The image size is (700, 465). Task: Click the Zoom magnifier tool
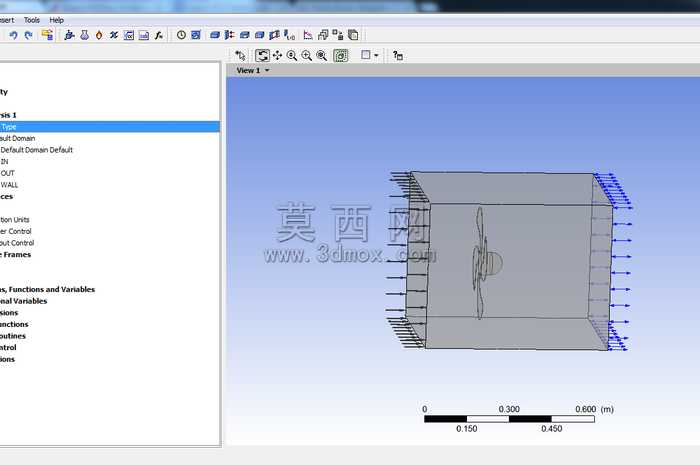pos(292,55)
